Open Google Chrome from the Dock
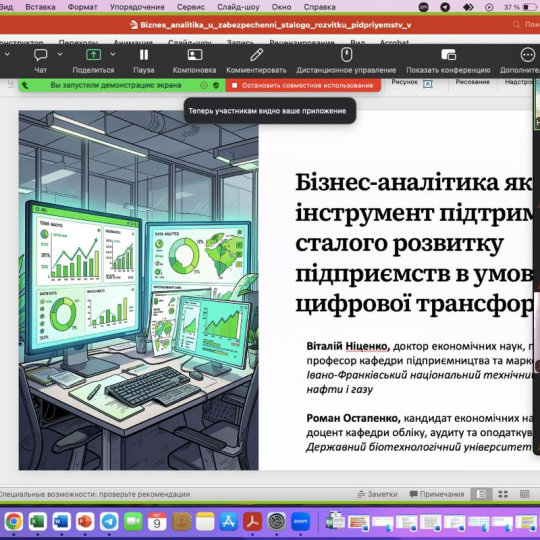The width and height of the screenshot is (540, 540). [x=13, y=521]
